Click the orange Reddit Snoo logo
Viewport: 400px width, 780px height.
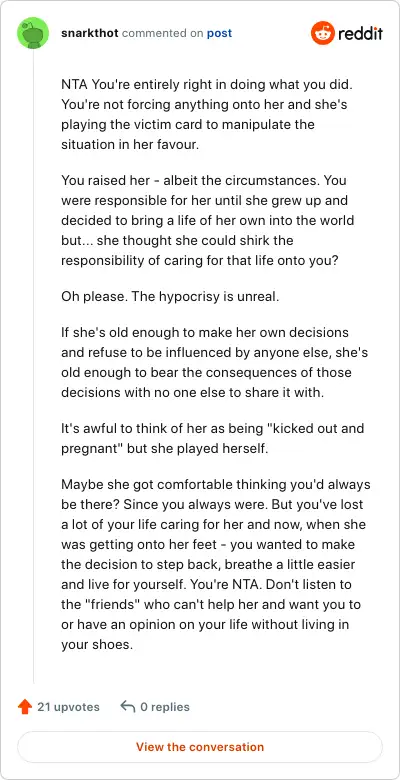(x=323, y=33)
